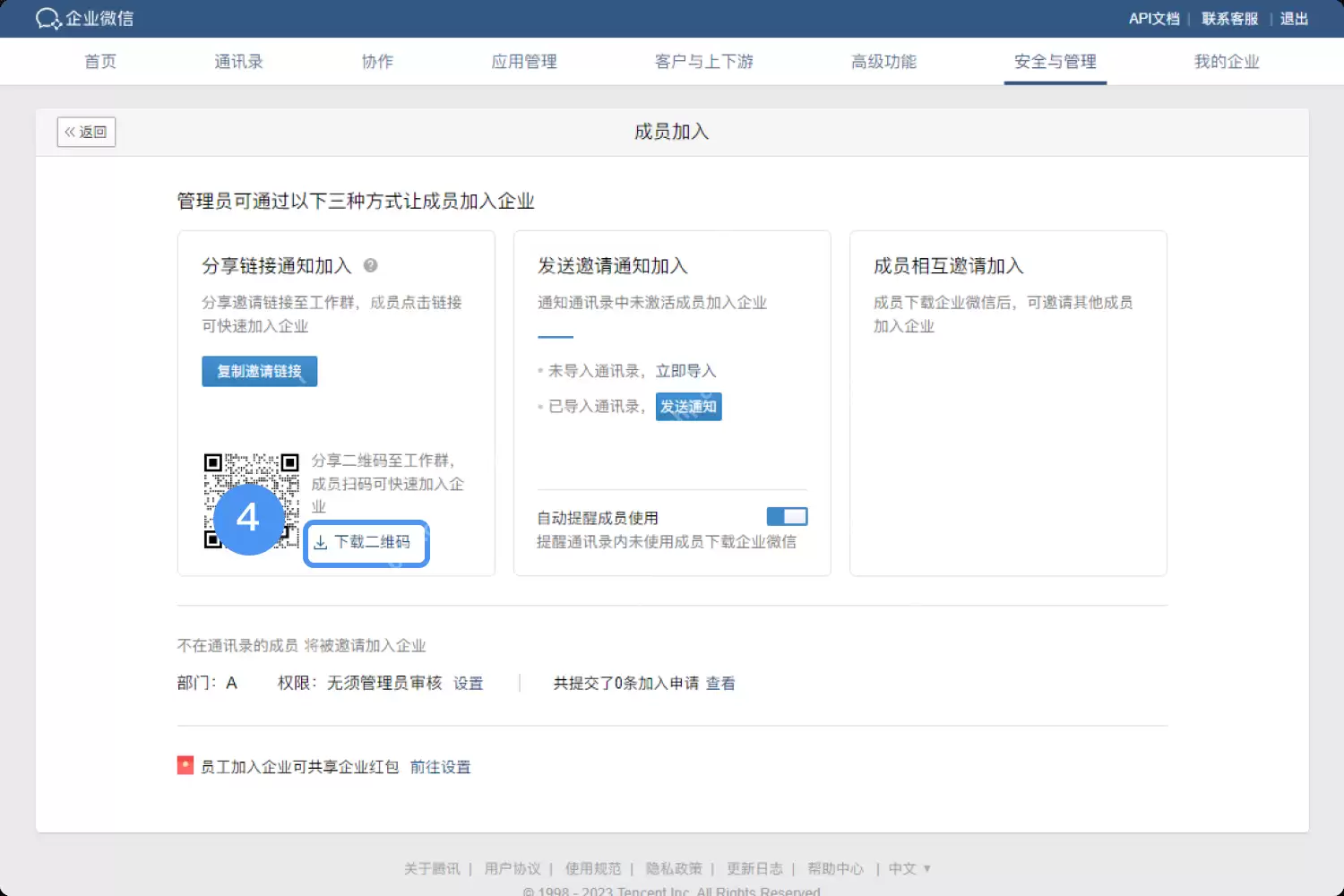Open the 高级功能 section
This screenshot has height=896, width=1344.
point(883,61)
